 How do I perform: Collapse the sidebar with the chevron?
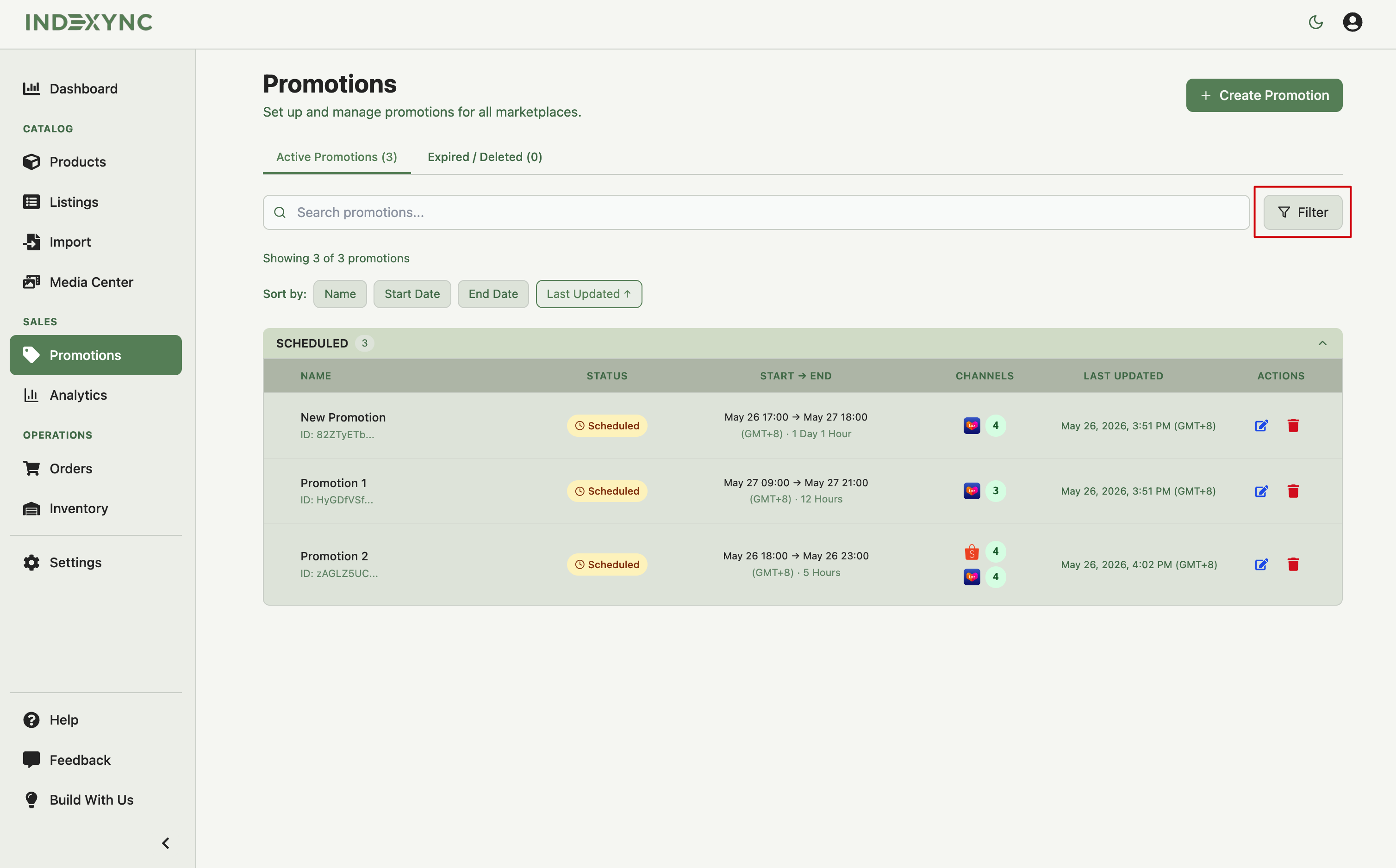pos(166,843)
